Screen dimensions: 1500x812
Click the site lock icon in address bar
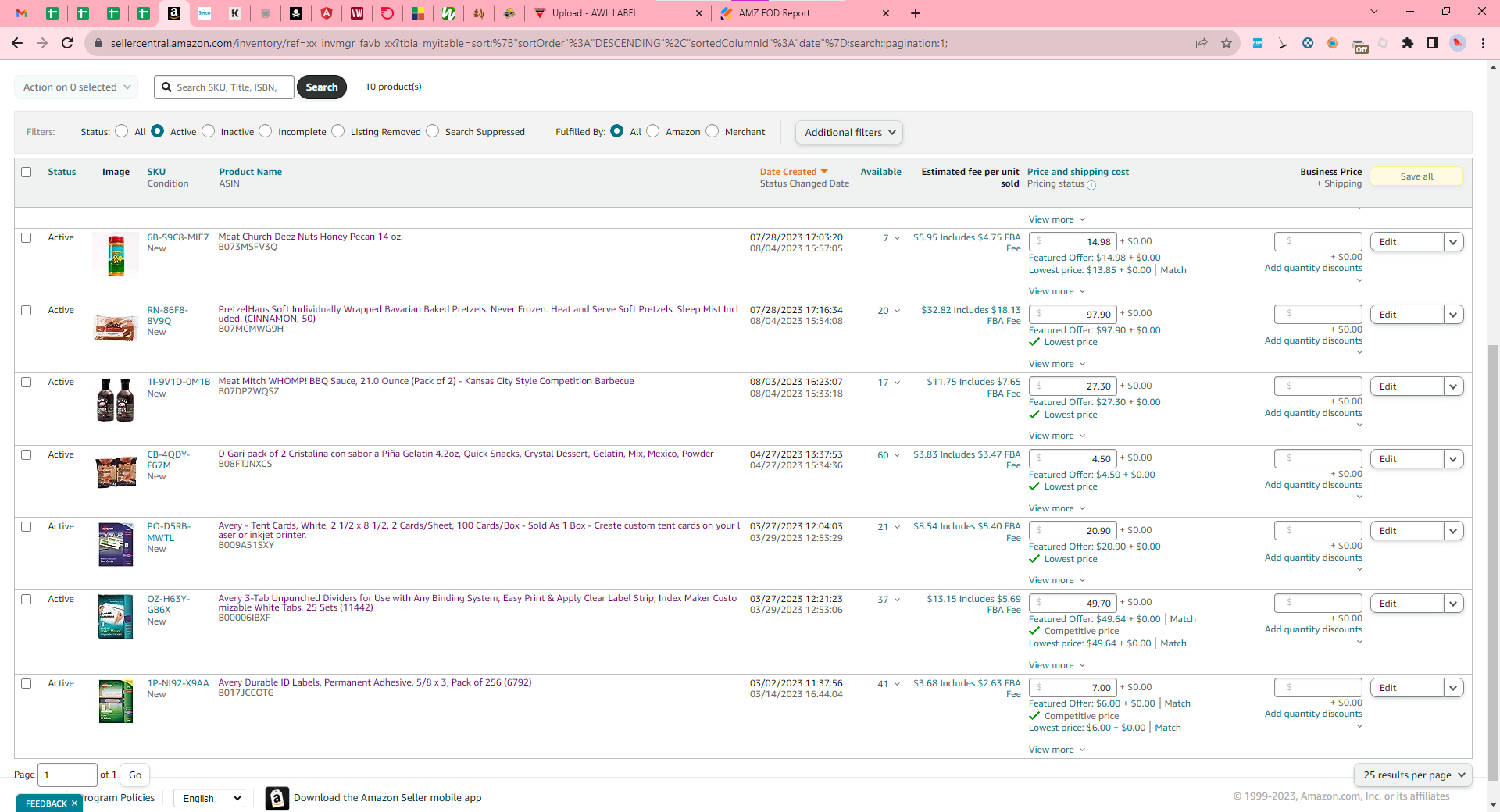[x=98, y=43]
